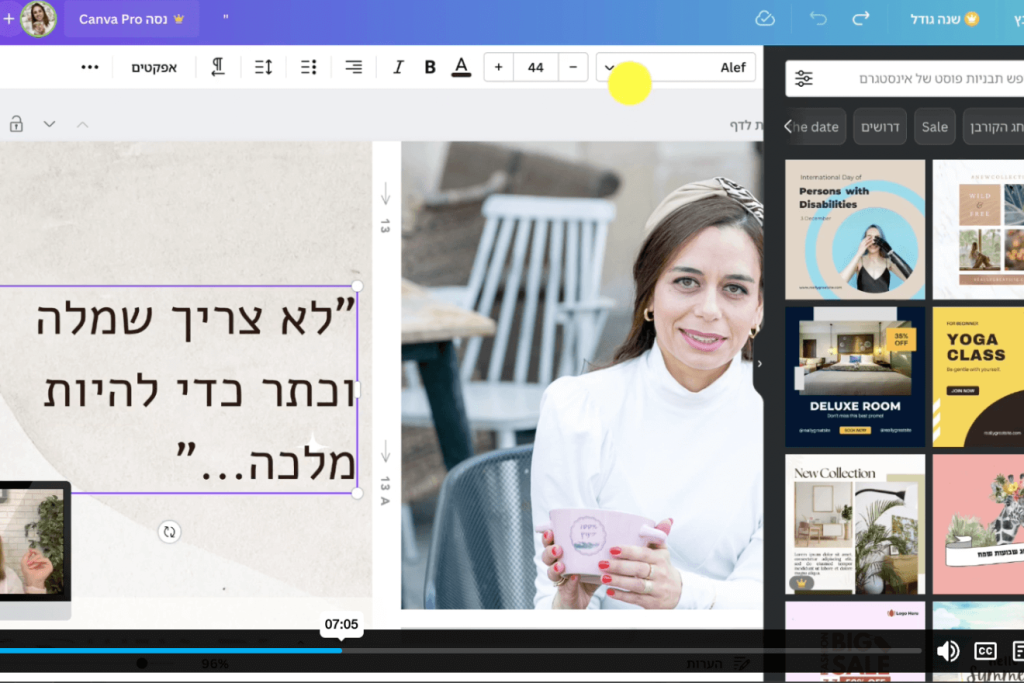Decrease font size with the minus button
Viewport: 1024px width, 683px height.
point(573,67)
